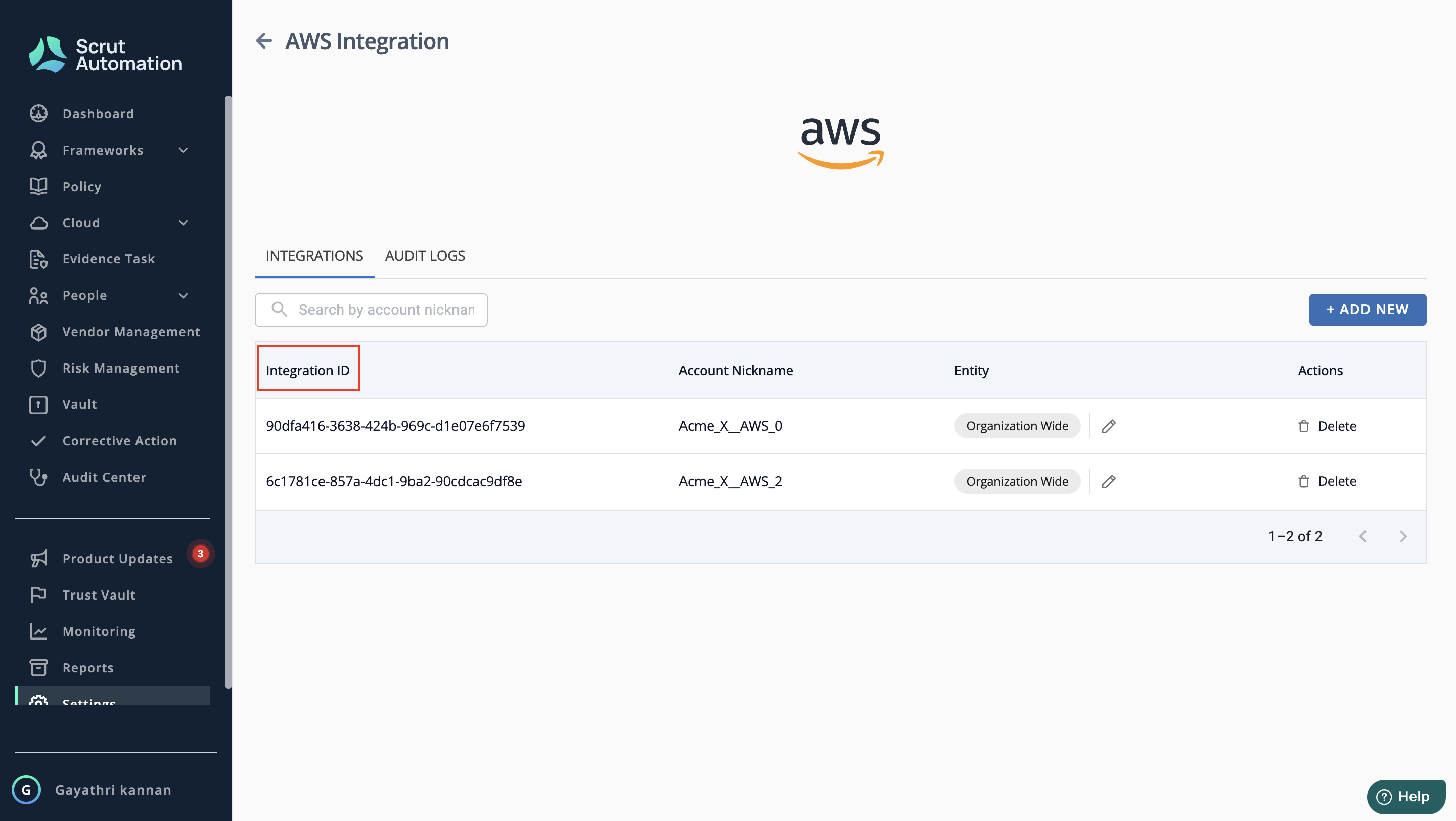
Task: Select Risk Management menu item
Action: pyautogui.click(x=121, y=368)
